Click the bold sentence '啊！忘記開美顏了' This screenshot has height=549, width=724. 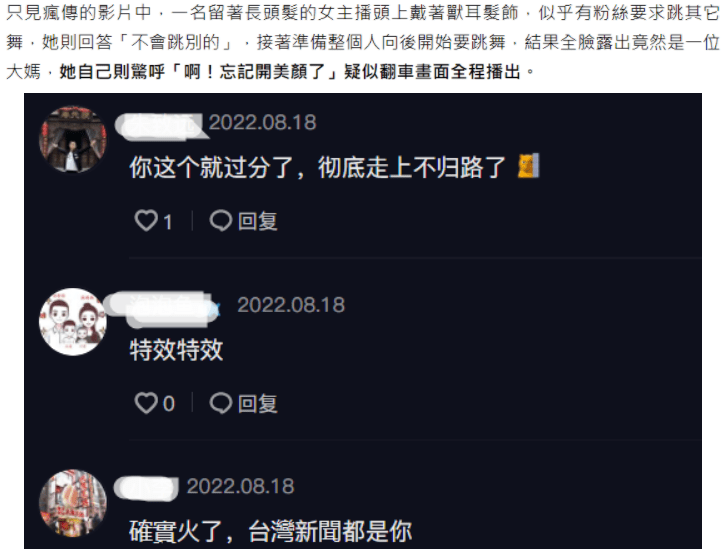(255, 72)
